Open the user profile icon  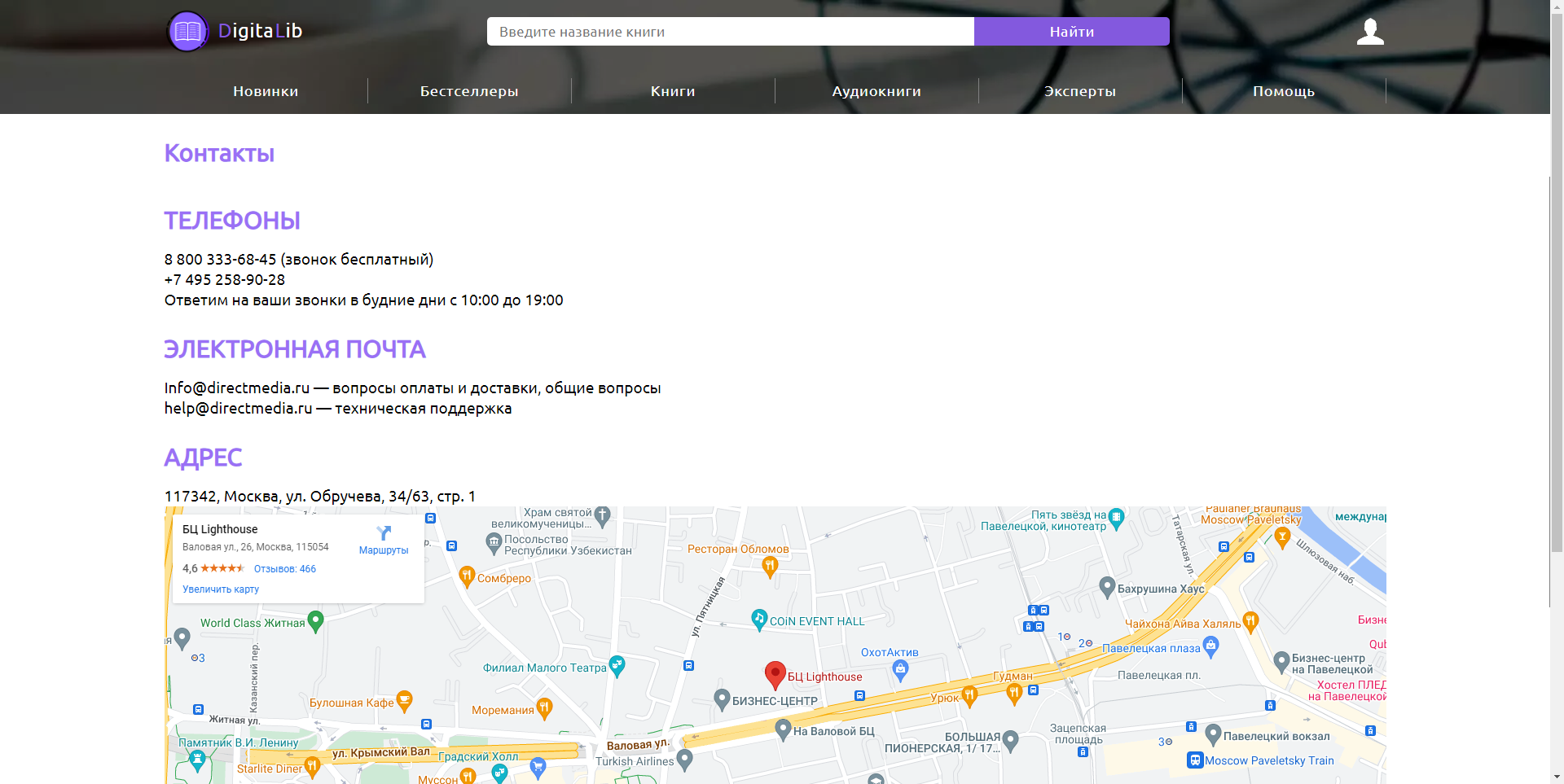(1370, 31)
